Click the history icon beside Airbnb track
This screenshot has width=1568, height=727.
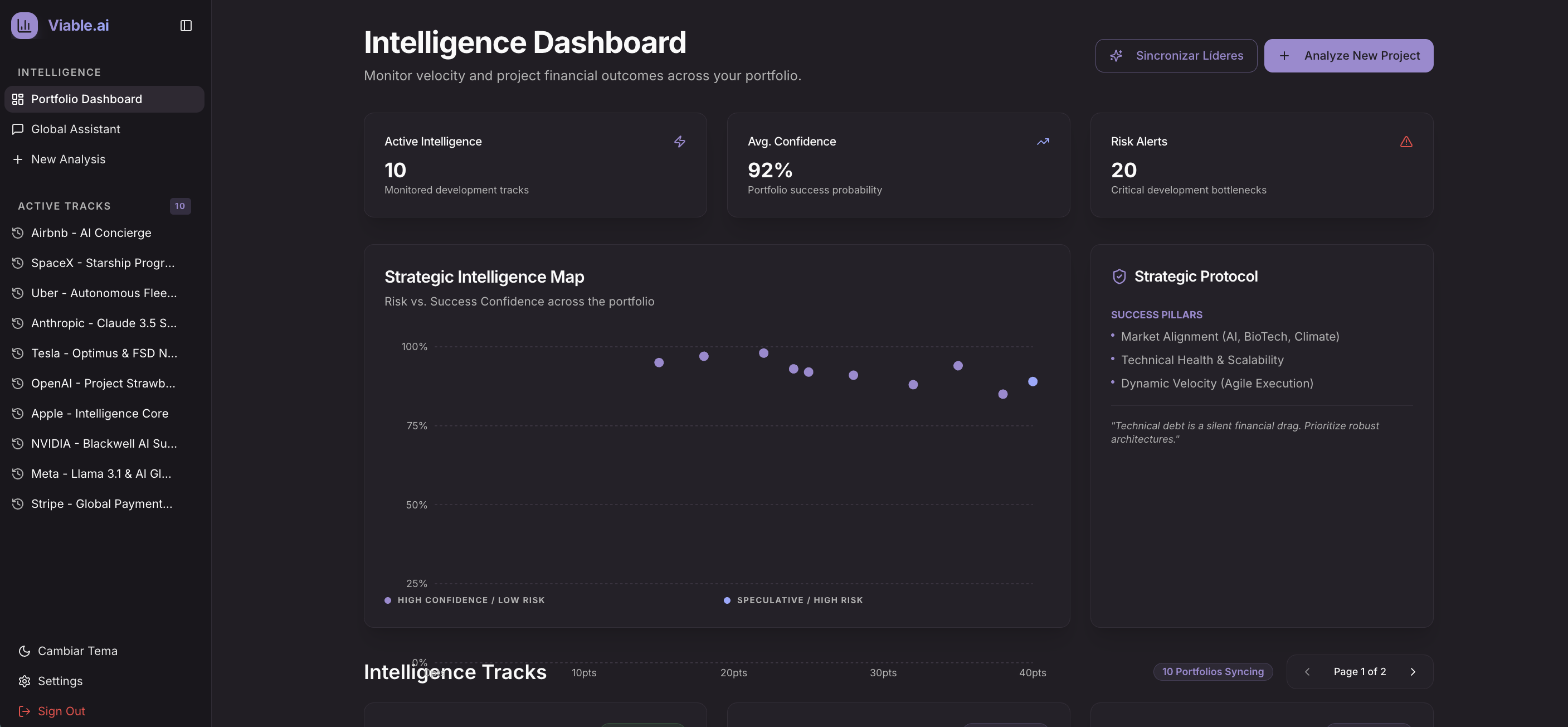point(18,232)
